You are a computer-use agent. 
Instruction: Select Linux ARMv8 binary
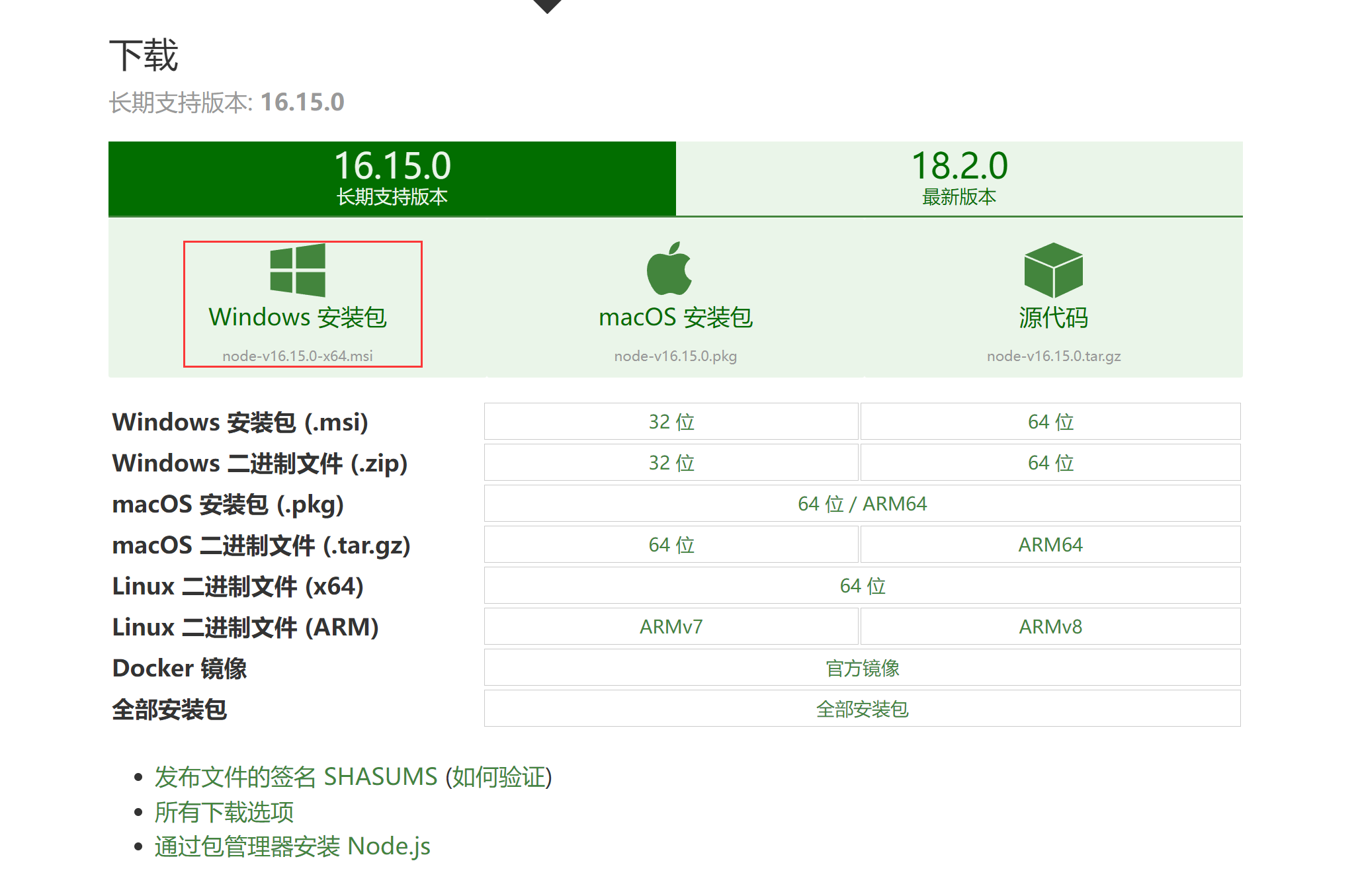1050,627
